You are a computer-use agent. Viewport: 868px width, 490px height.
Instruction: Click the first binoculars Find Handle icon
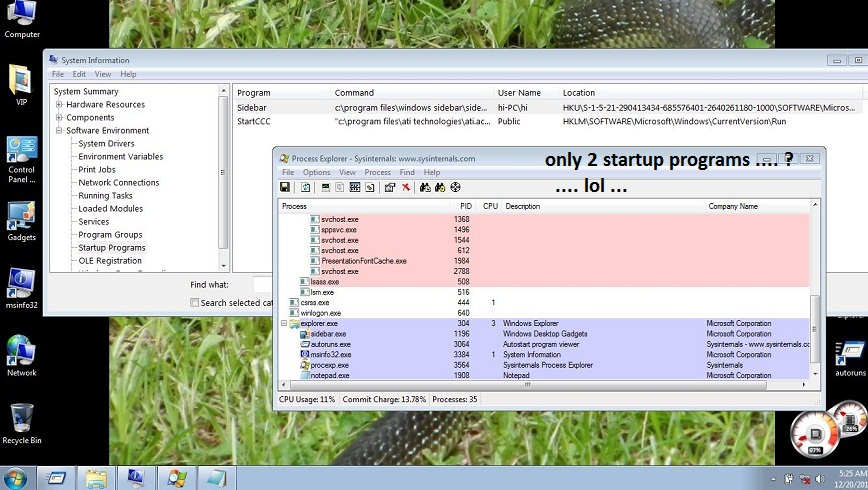point(425,187)
